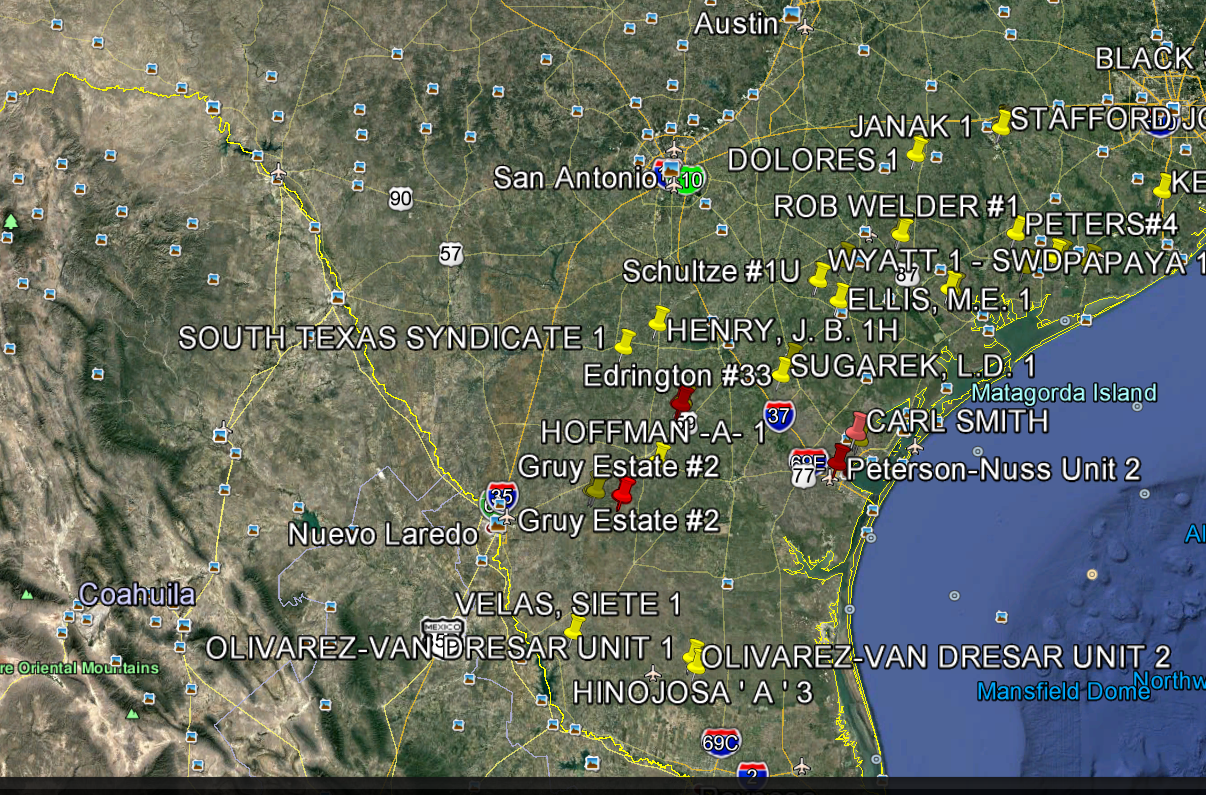Select the Edrington #33 label text
Screen dimensions: 1206x795
click(x=677, y=376)
